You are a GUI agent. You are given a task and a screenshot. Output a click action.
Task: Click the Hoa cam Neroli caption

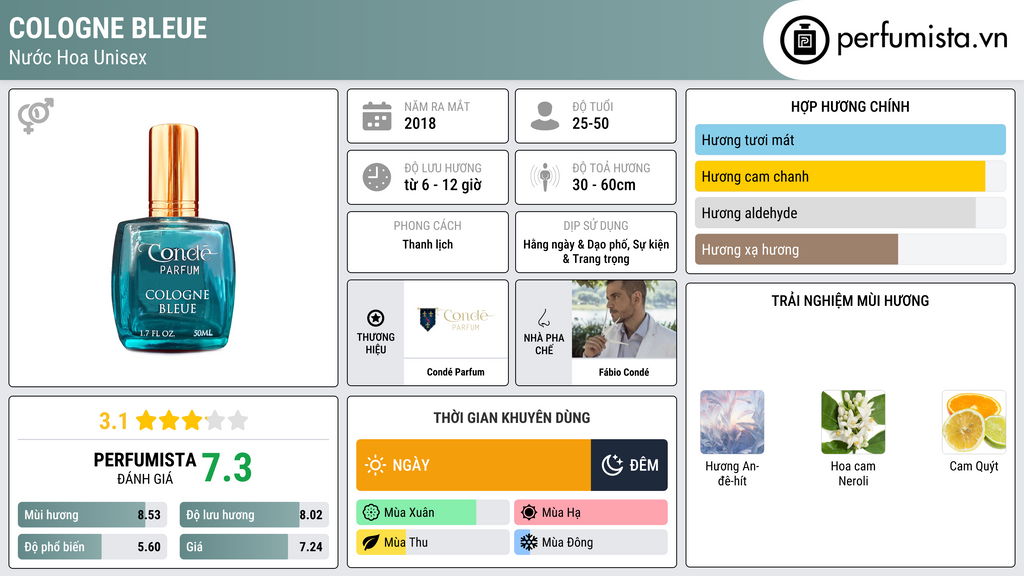(853, 473)
